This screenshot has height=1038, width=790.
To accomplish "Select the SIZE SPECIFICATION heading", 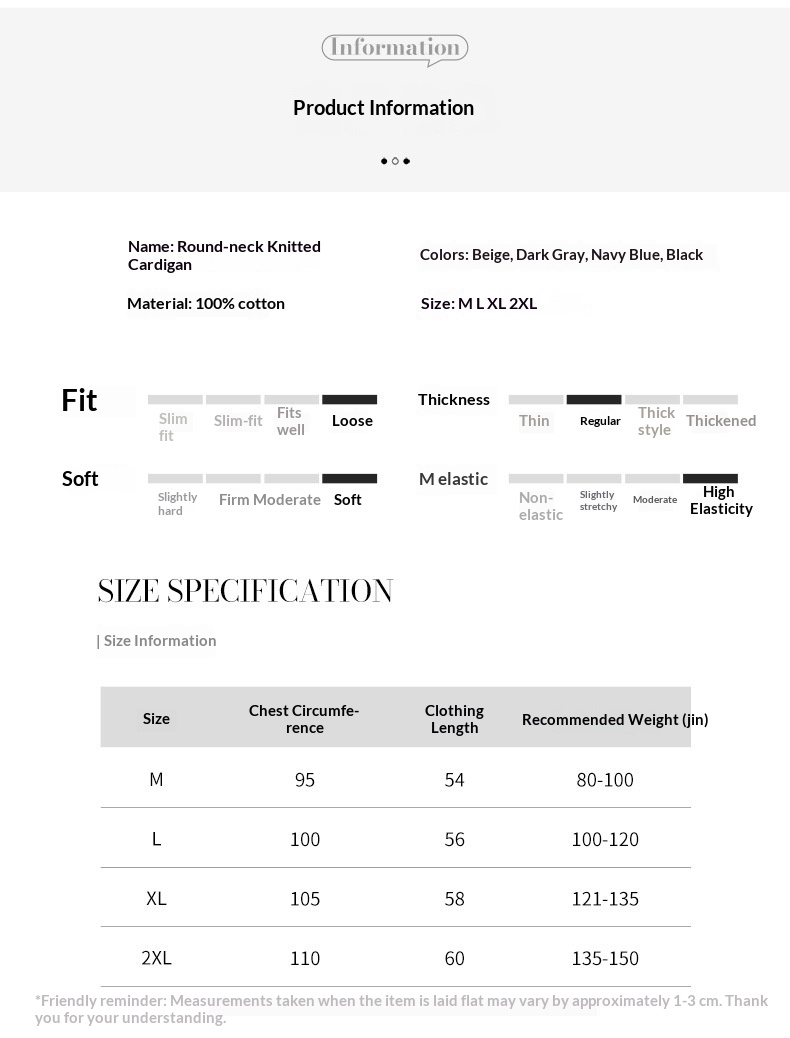I will click(x=245, y=590).
